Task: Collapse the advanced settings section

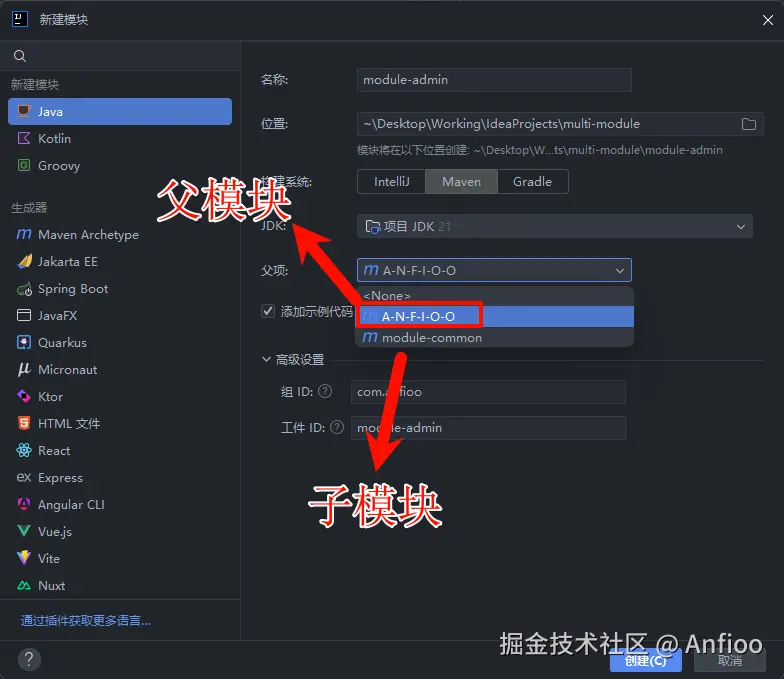Action: (x=266, y=359)
